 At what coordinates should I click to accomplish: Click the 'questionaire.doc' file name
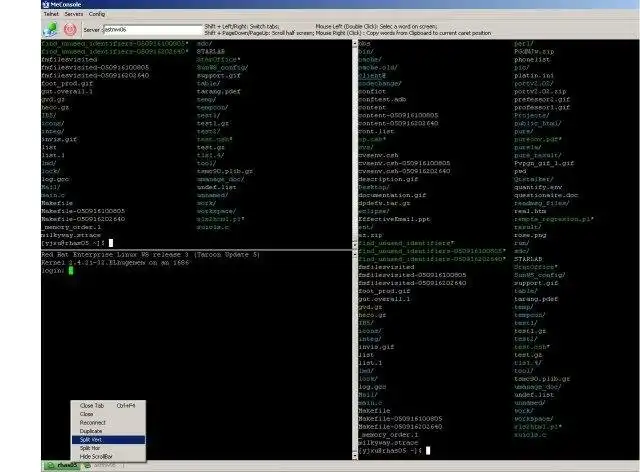click(546, 195)
